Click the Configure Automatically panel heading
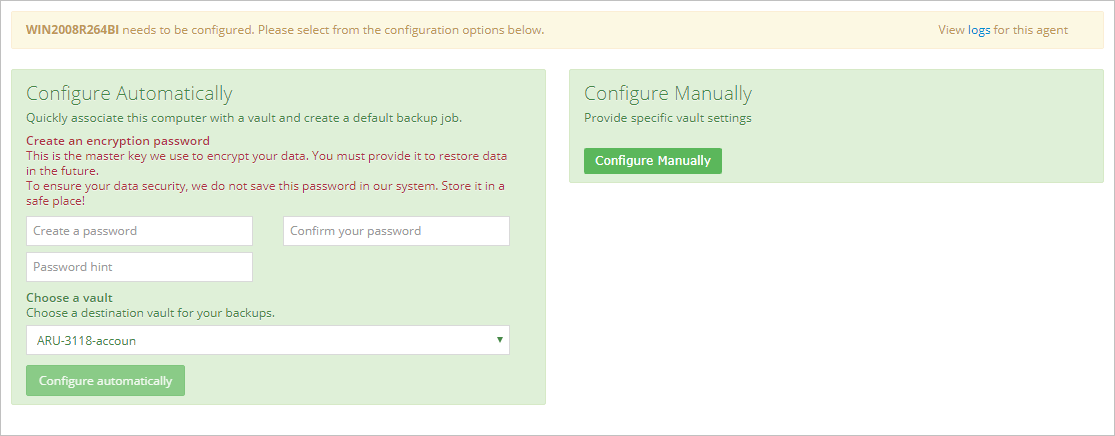This screenshot has width=1115, height=436. [129, 93]
